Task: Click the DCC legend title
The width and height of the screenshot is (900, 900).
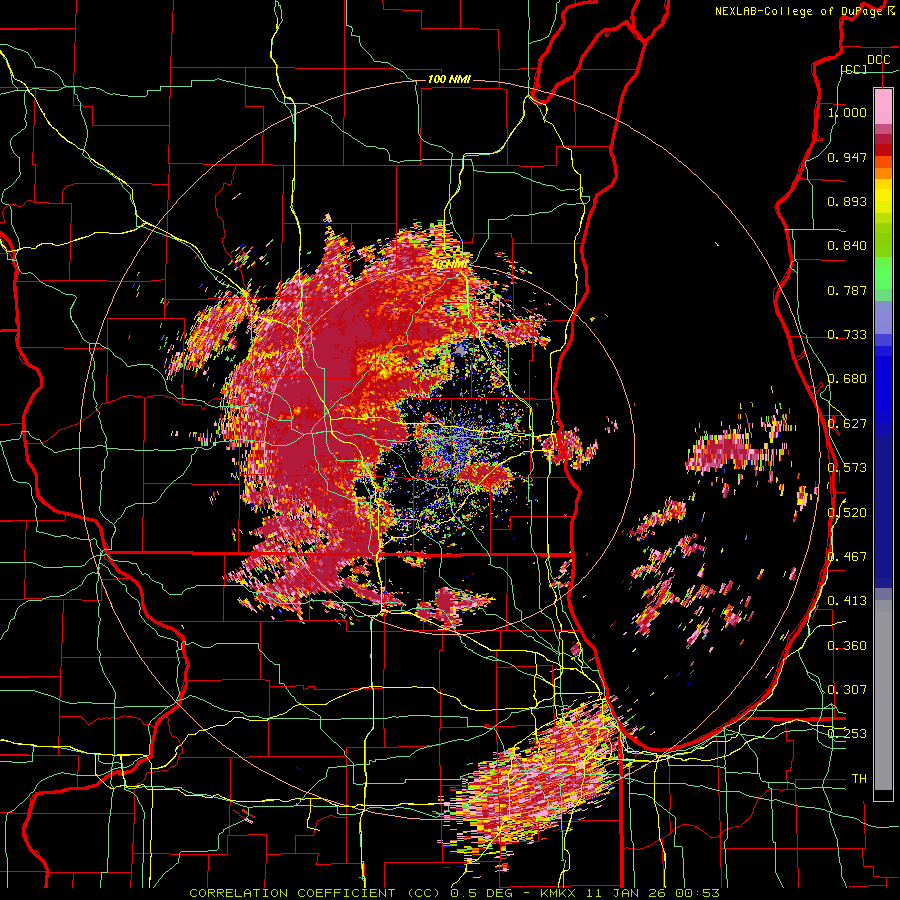Action: pos(878,60)
